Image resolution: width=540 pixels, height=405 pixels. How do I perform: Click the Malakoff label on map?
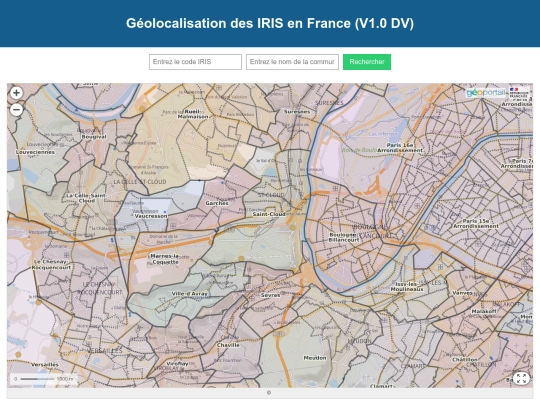click(484, 311)
